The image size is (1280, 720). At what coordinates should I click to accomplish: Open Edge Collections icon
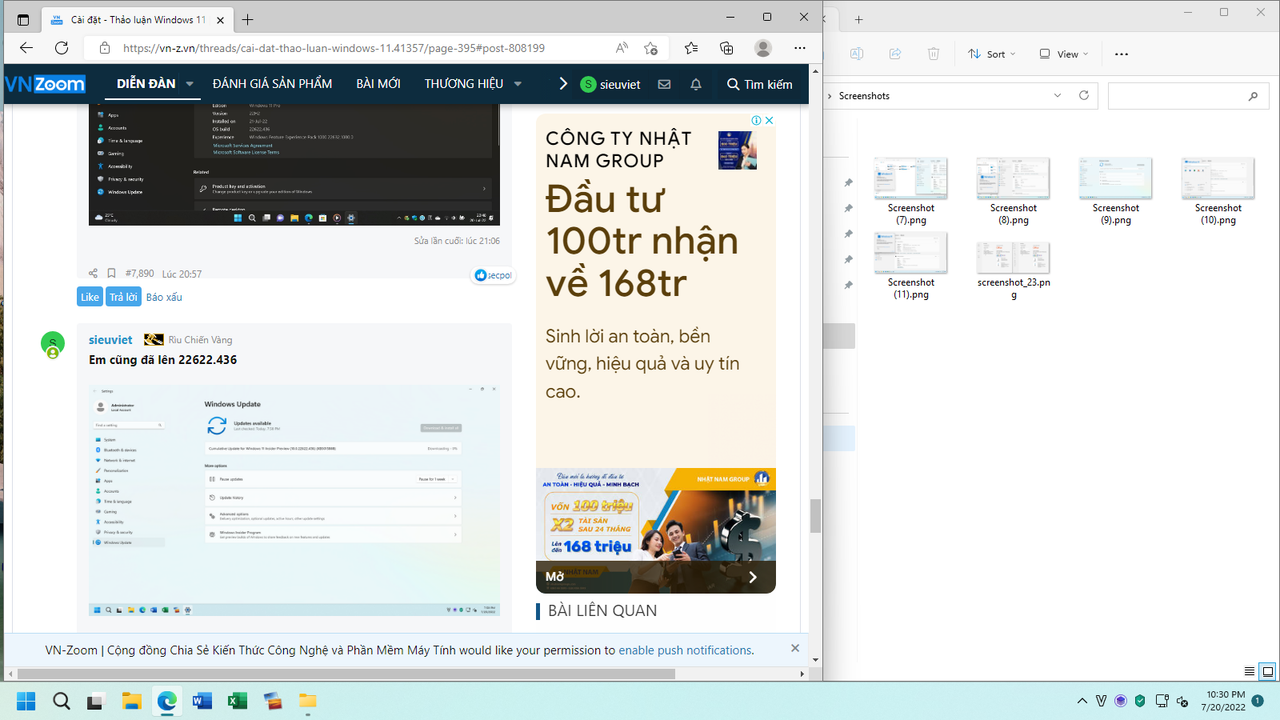click(727, 48)
